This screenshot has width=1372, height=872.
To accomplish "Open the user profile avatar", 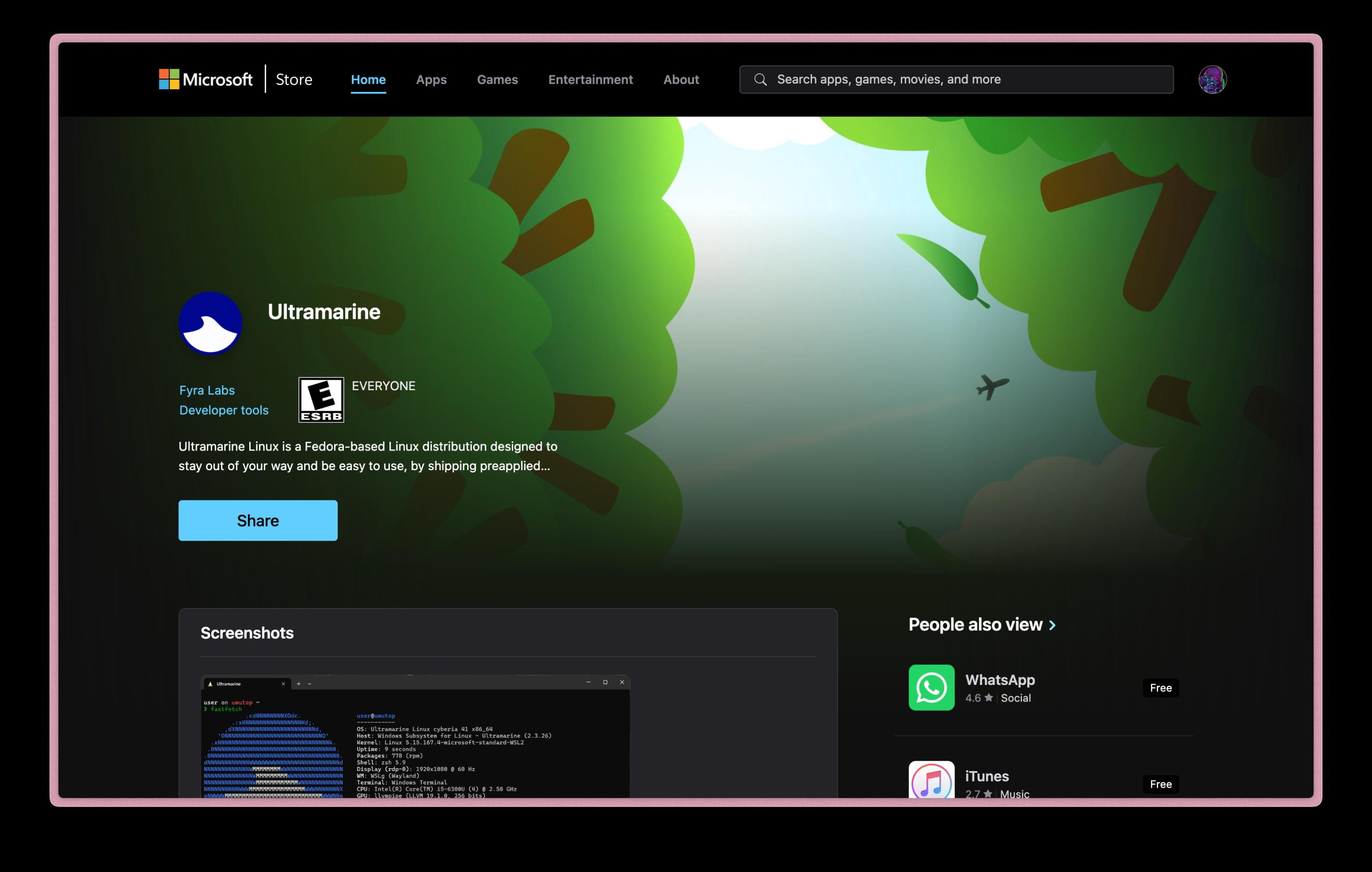I will click(x=1212, y=79).
